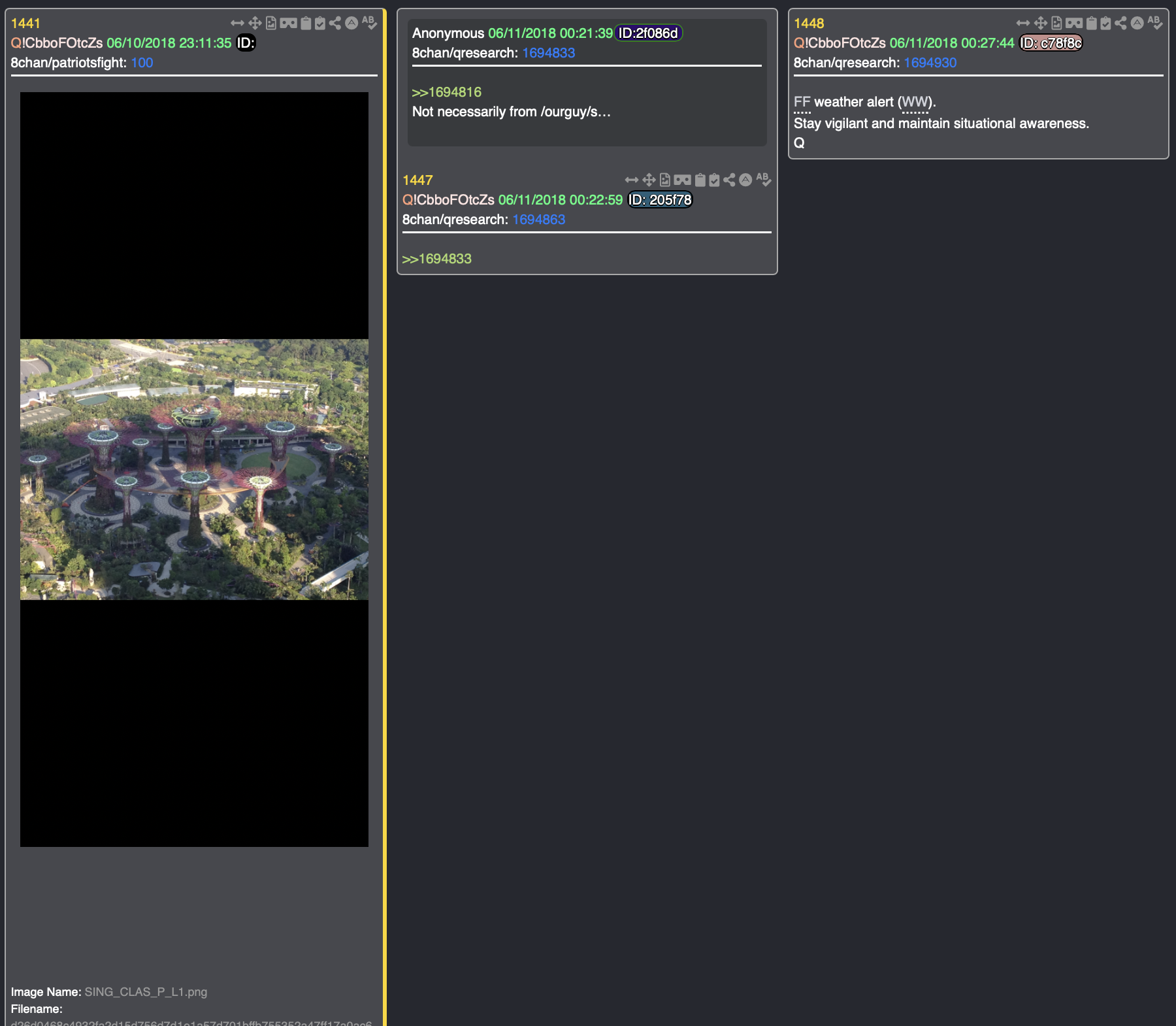The width and height of the screenshot is (1176, 1026).
Task: Click post number 1441
Action: coord(25,24)
